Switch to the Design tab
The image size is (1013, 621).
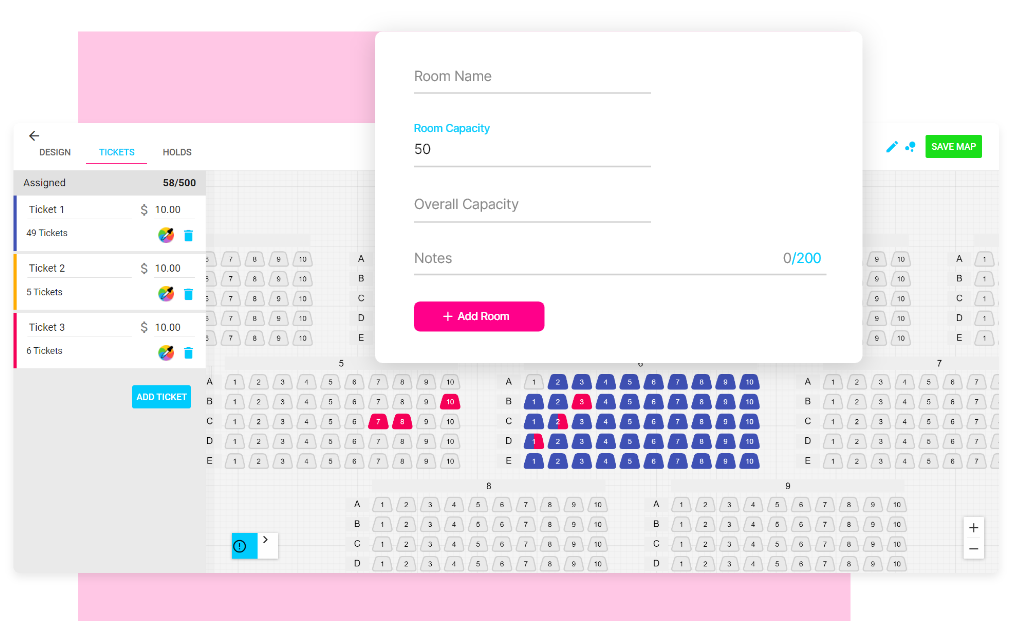[x=55, y=152]
